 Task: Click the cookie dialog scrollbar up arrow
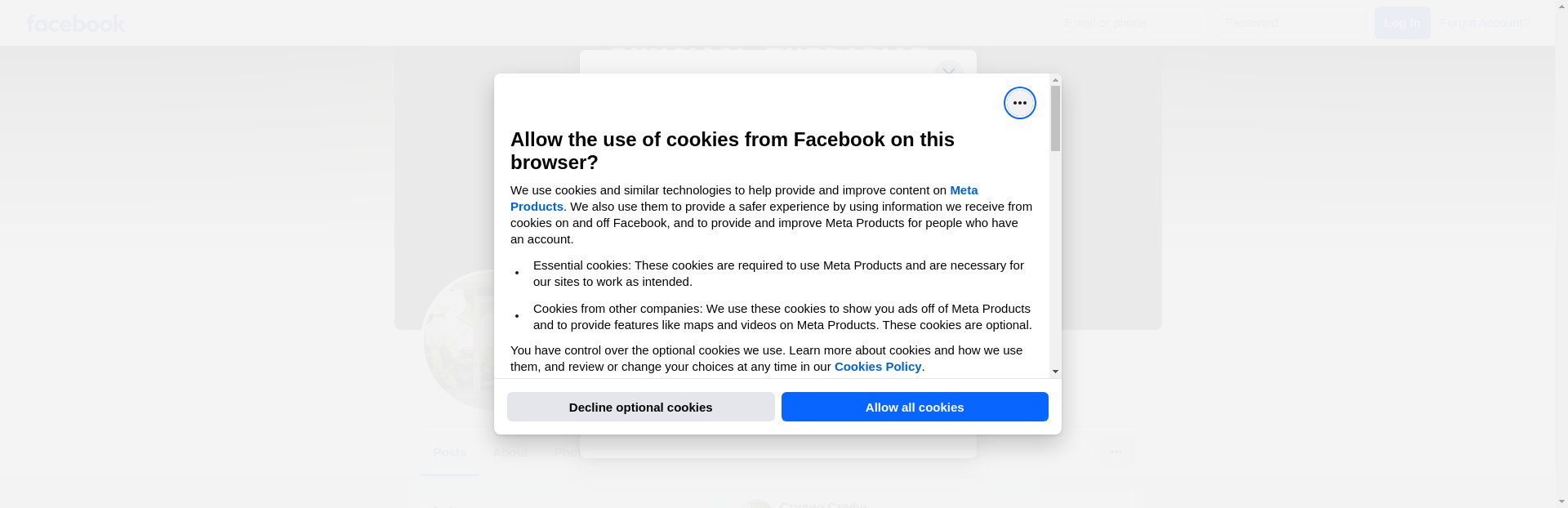click(1055, 80)
